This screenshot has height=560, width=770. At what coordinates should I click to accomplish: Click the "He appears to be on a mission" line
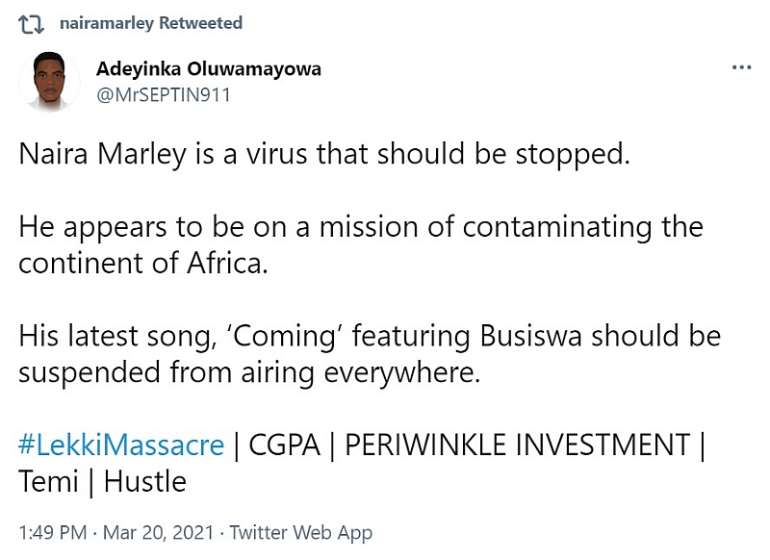tap(361, 227)
